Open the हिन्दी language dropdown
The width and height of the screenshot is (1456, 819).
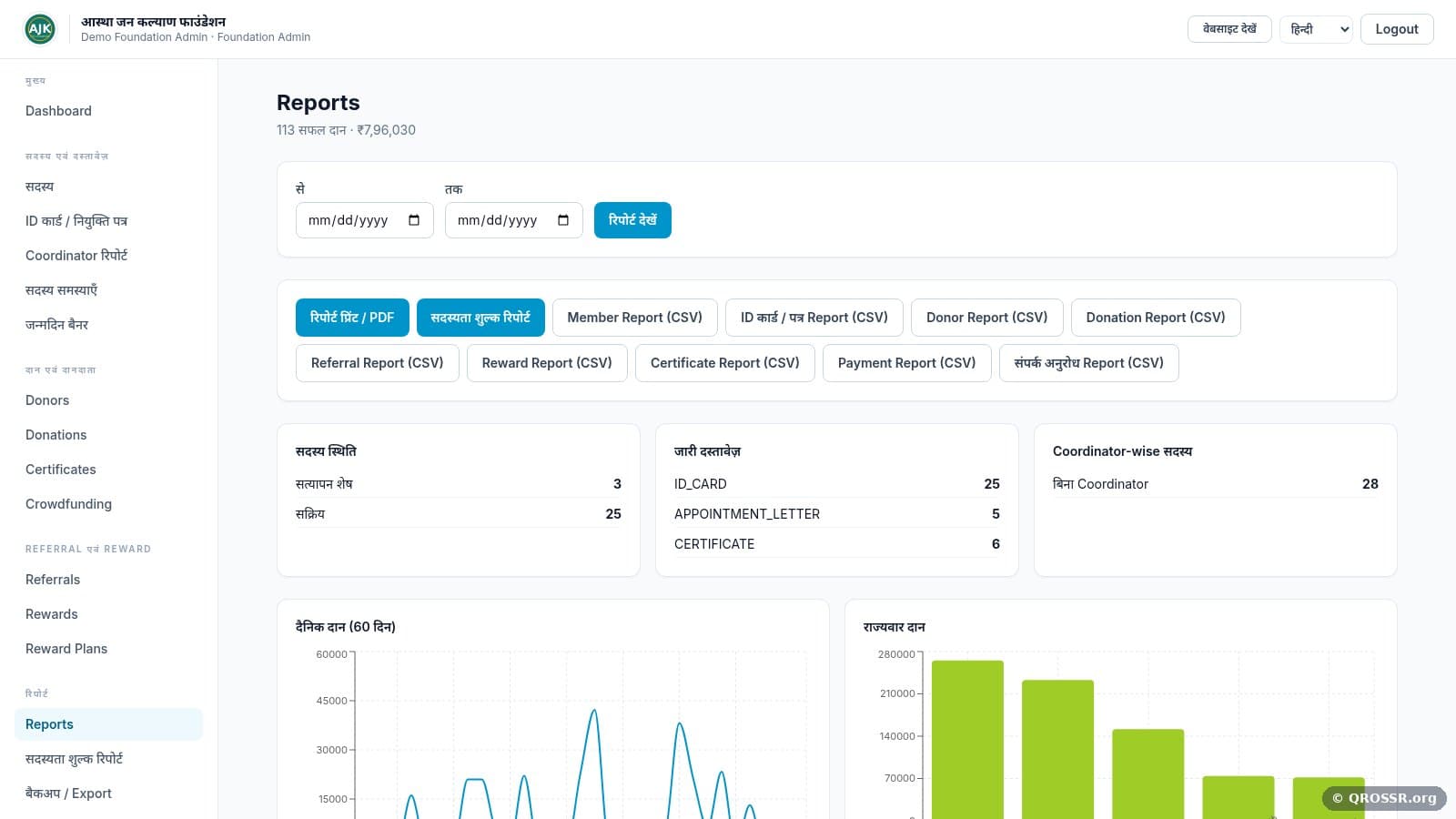pyautogui.click(x=1316, y=29)
